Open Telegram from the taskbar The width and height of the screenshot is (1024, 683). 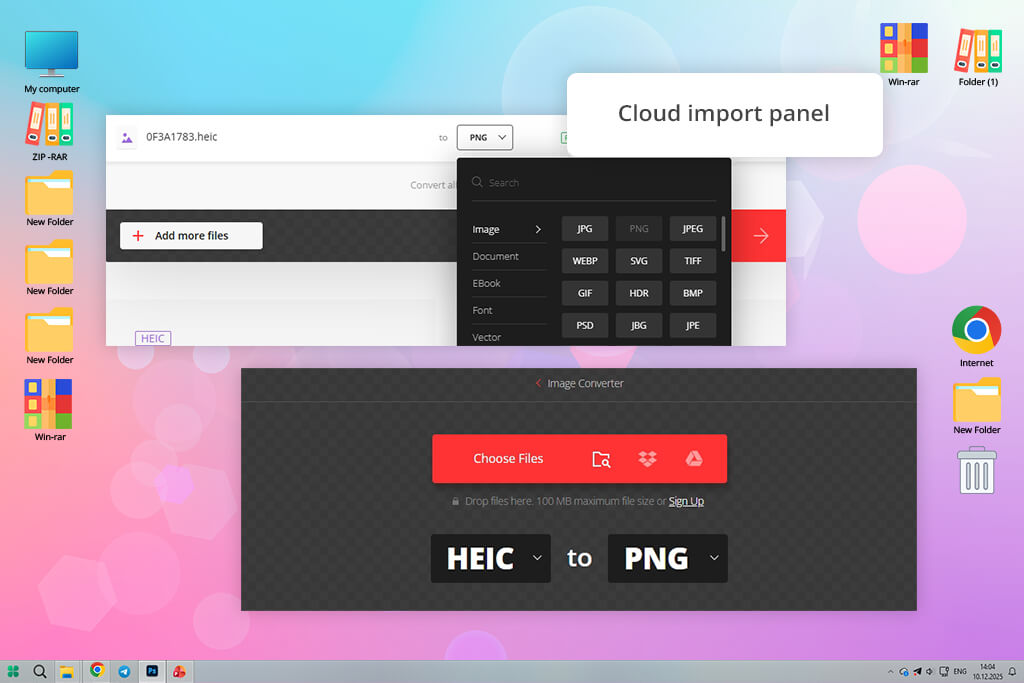pyautogui.click(x=124, y=671)
